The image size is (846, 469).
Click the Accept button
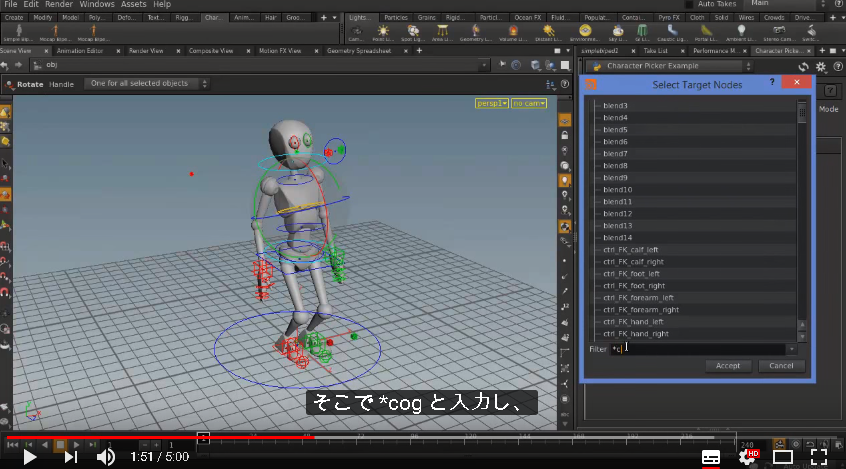(x=728, y=366)
